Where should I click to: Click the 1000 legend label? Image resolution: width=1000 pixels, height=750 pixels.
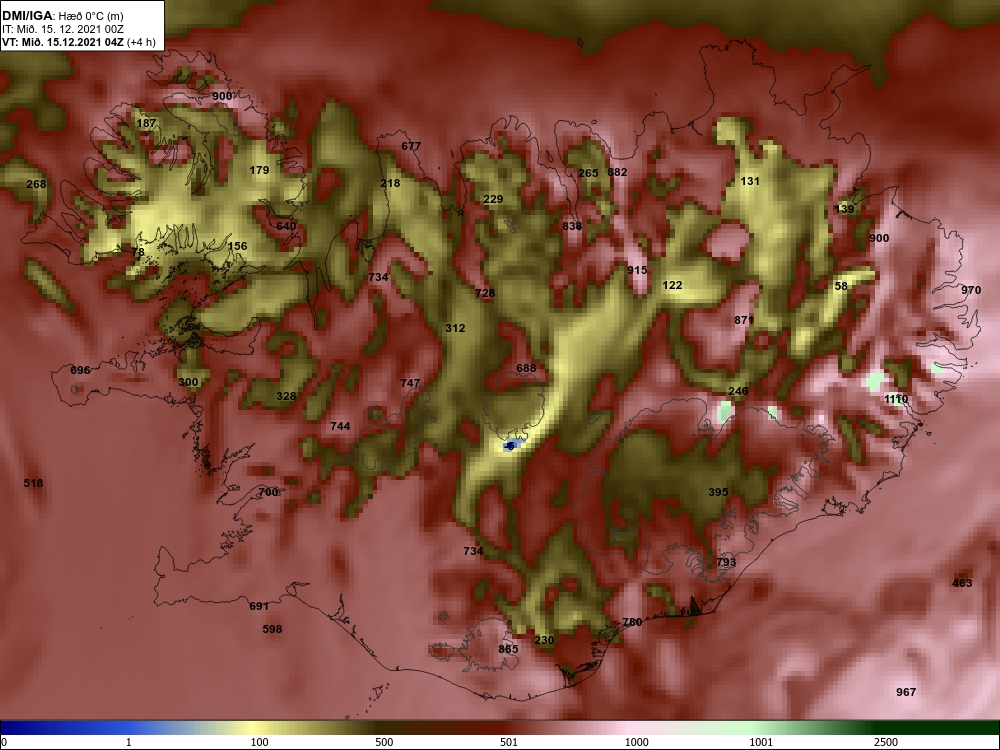pos(636,742)
